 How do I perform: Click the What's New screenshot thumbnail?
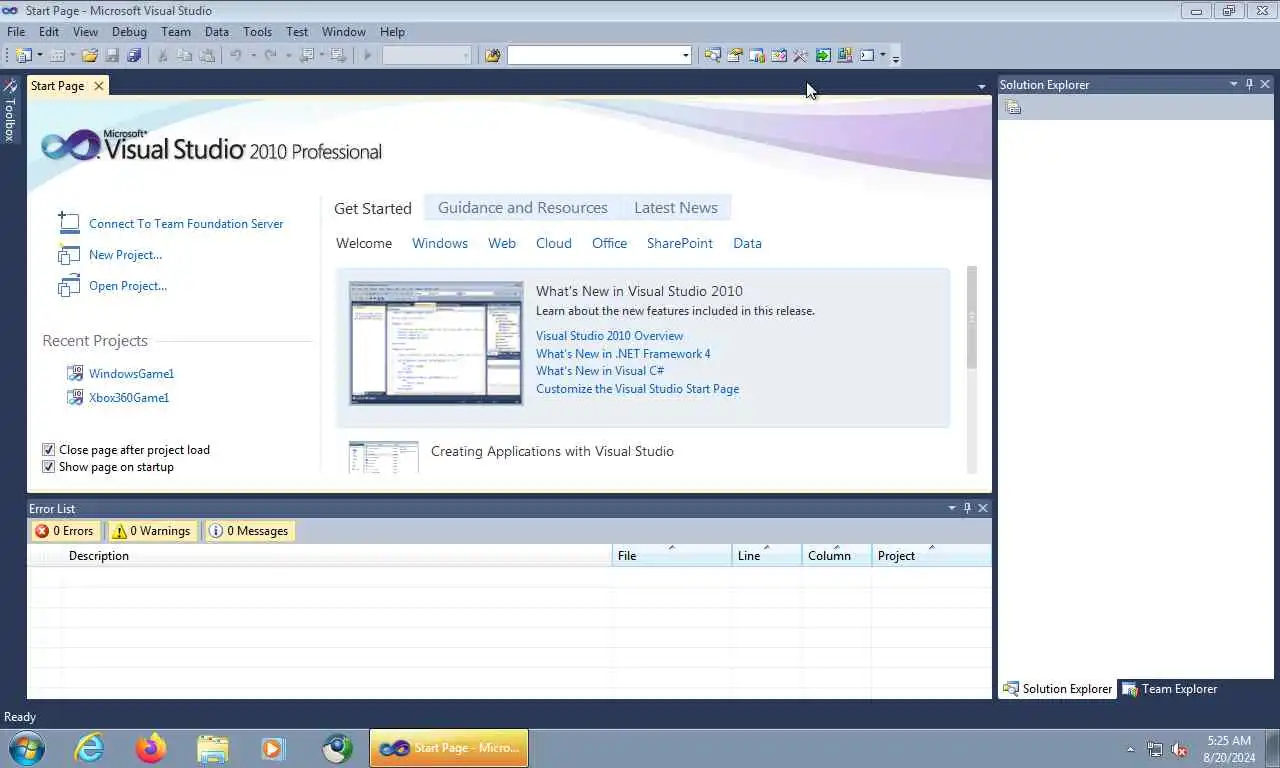(436, 343)
